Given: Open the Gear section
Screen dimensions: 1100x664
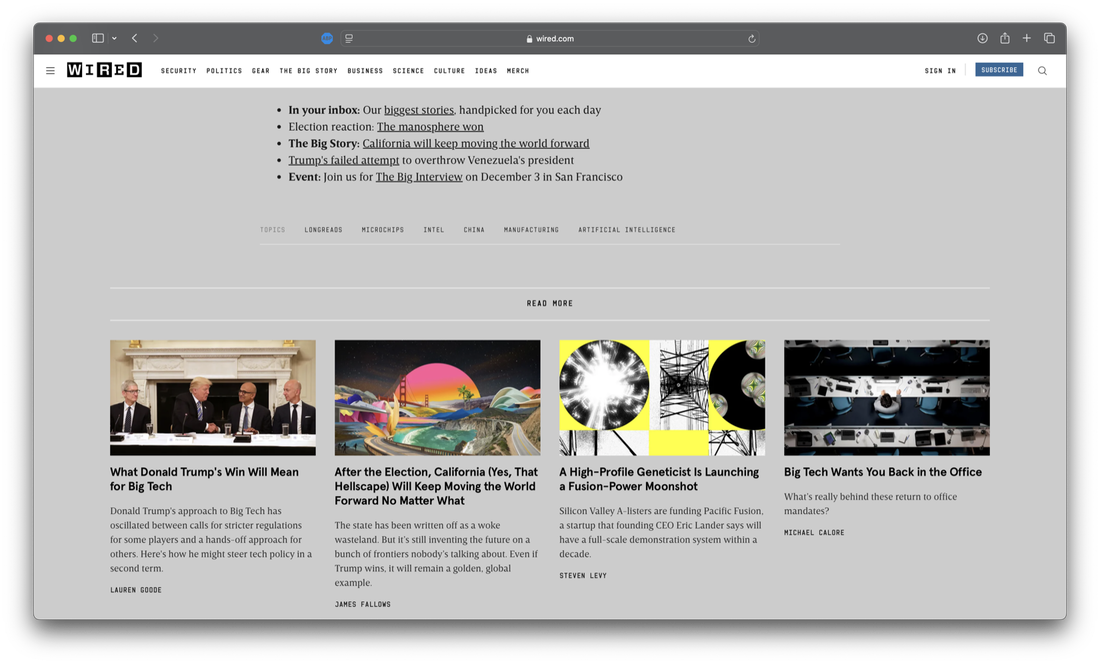Looking at the screenshot, I should [261, 71].
